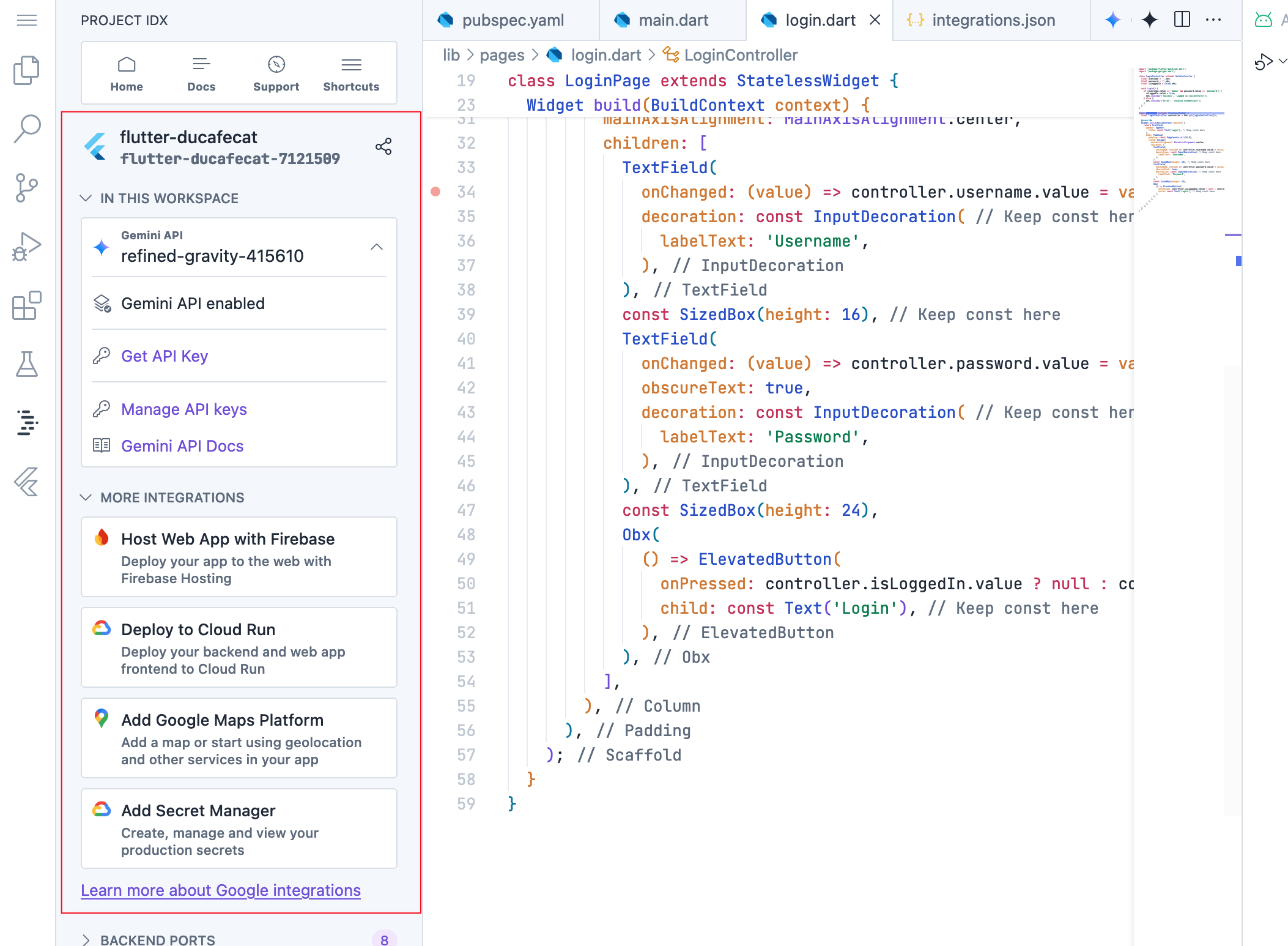Collapse Gemini API refined-gravity-415610 card

(x=376, y=247)
